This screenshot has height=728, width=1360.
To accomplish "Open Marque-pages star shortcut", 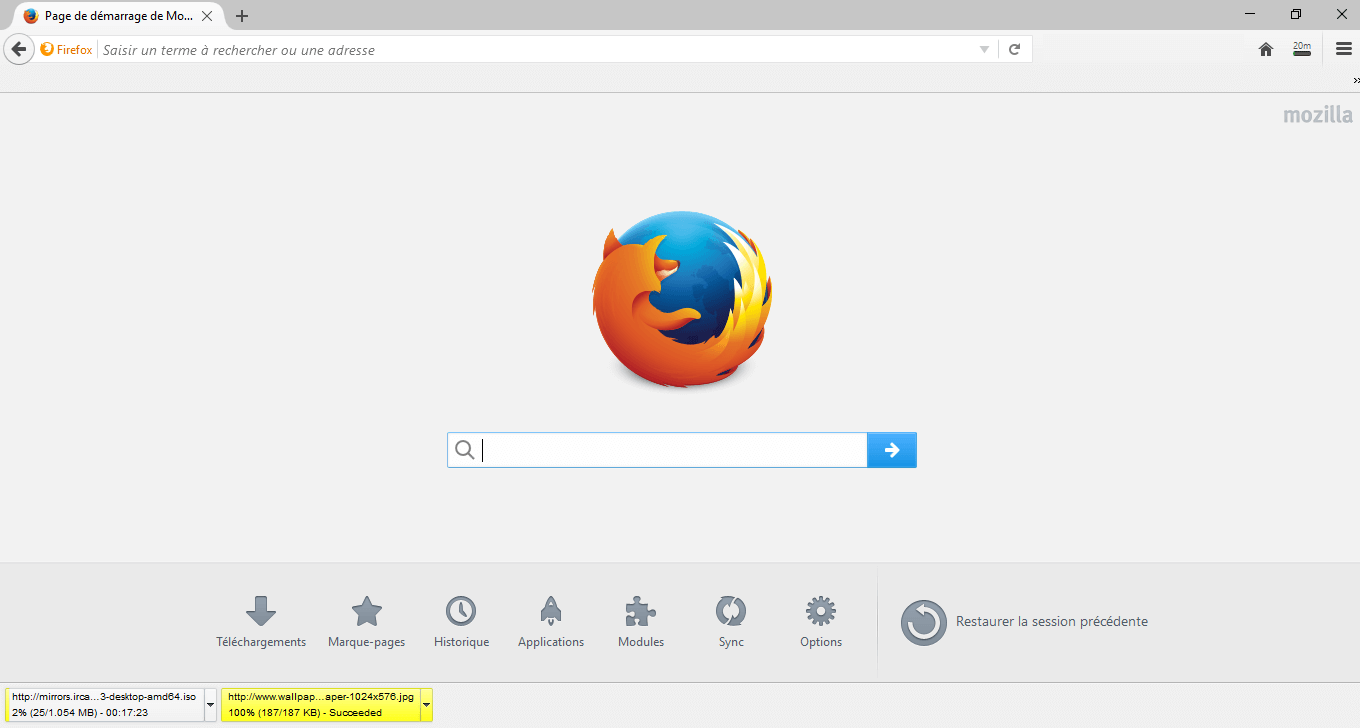I will click(x=367, y=622).
